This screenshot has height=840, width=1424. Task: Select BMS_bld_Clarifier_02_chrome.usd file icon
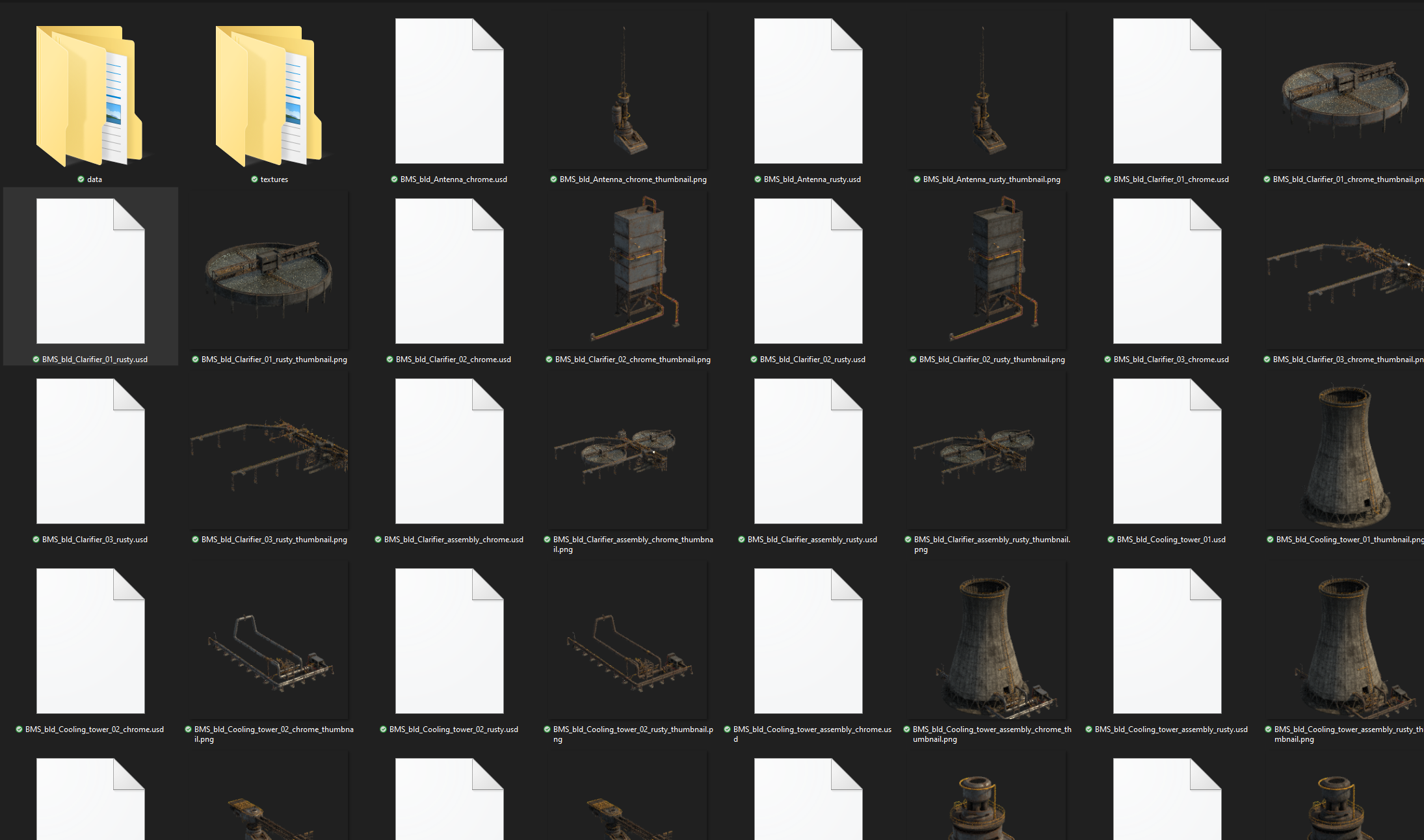[449, 271]
